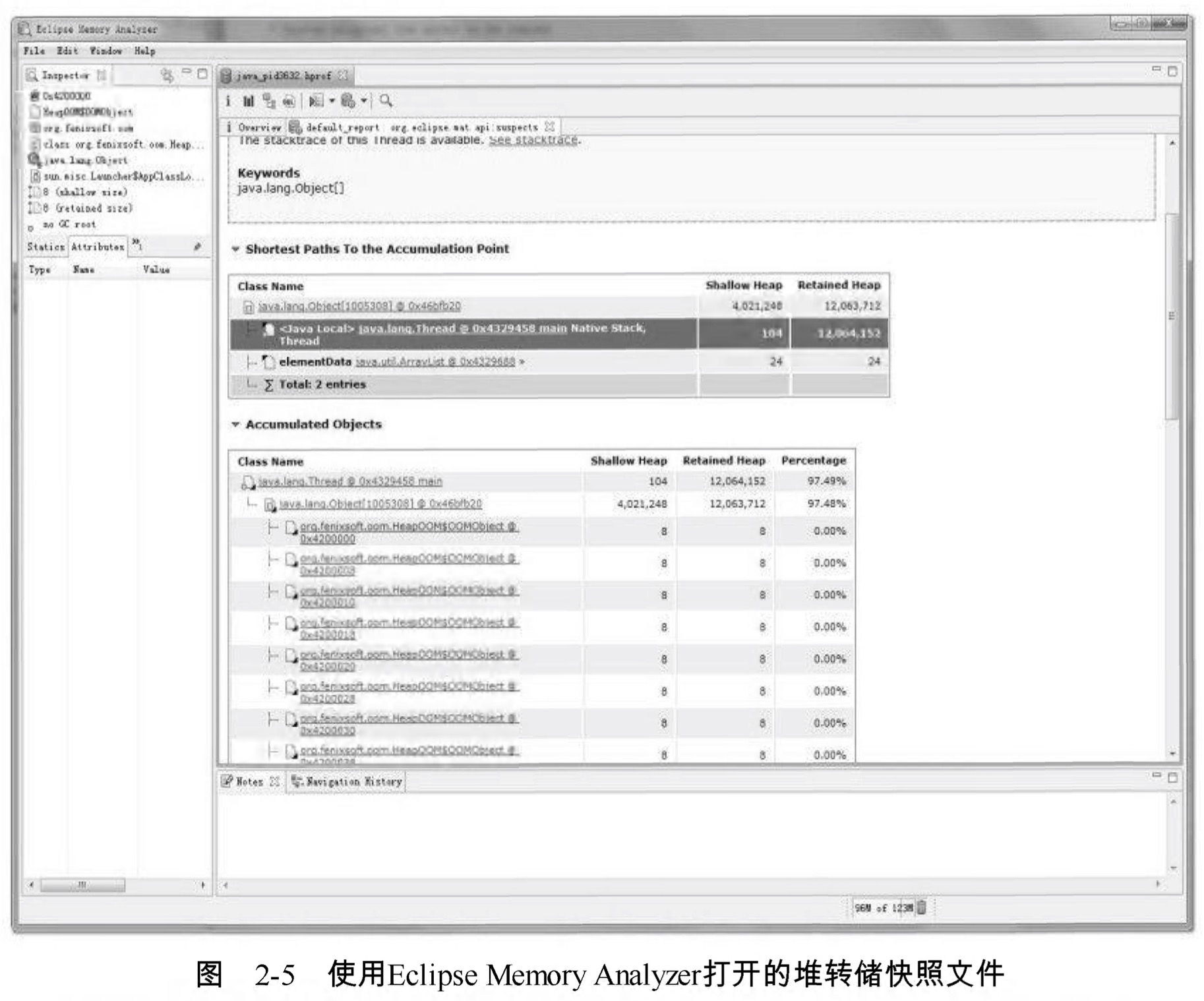Open the Dominator Tree toolbar icon
This screenshot has width=1204, height=1001.
tap(268, 101)
